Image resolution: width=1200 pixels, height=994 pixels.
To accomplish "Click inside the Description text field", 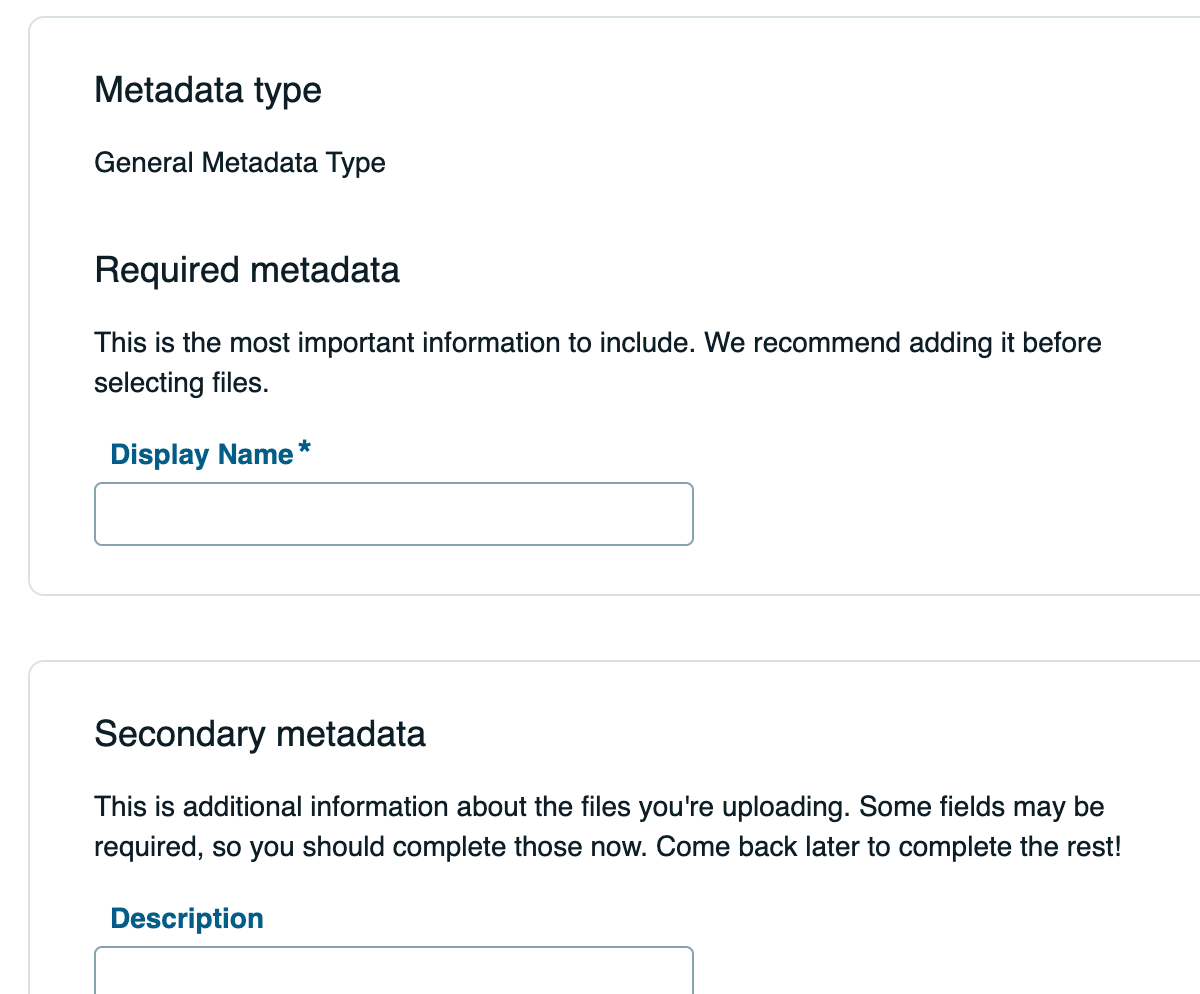I will 393,975.
